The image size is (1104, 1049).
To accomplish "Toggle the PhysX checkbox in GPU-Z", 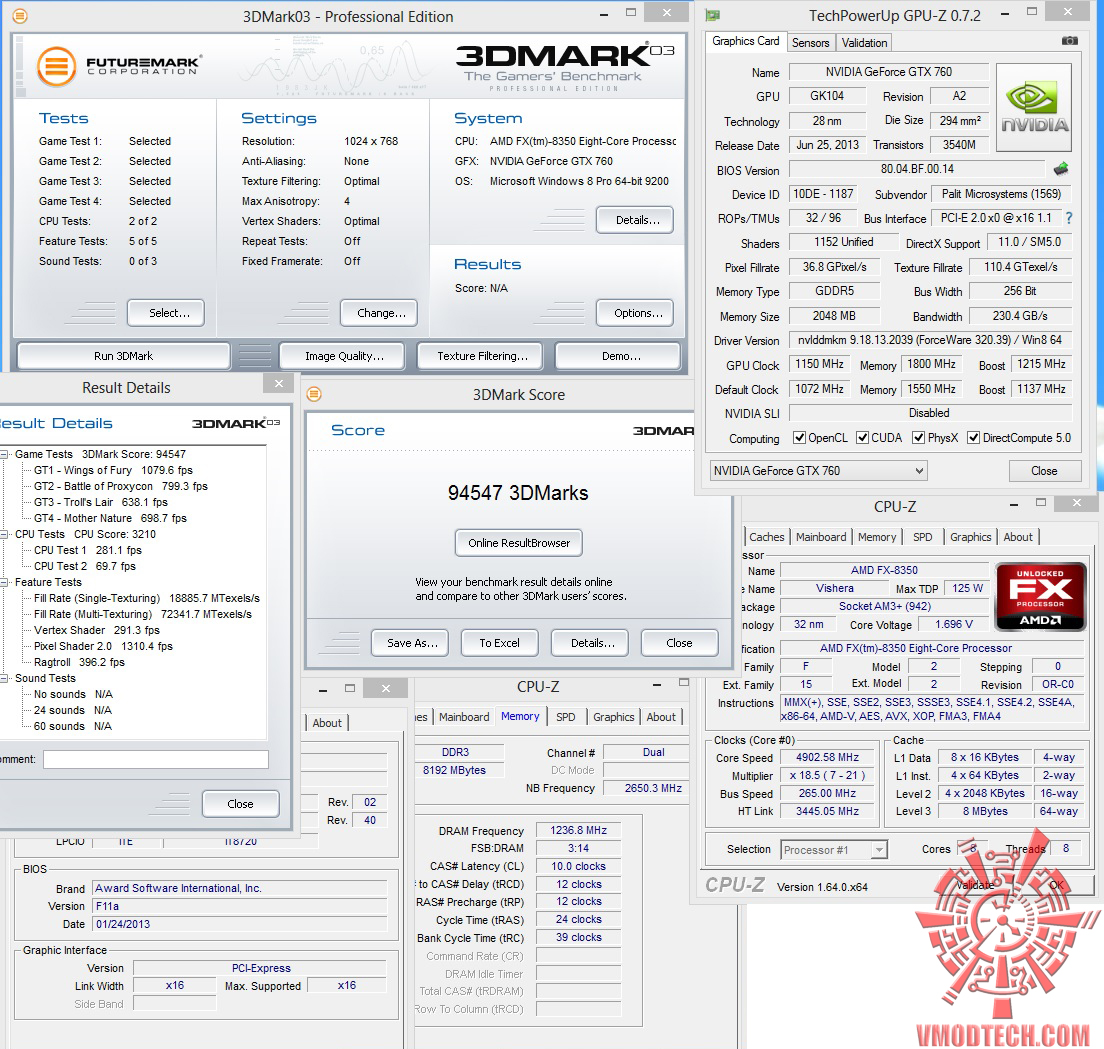I will tap(918, 438).
